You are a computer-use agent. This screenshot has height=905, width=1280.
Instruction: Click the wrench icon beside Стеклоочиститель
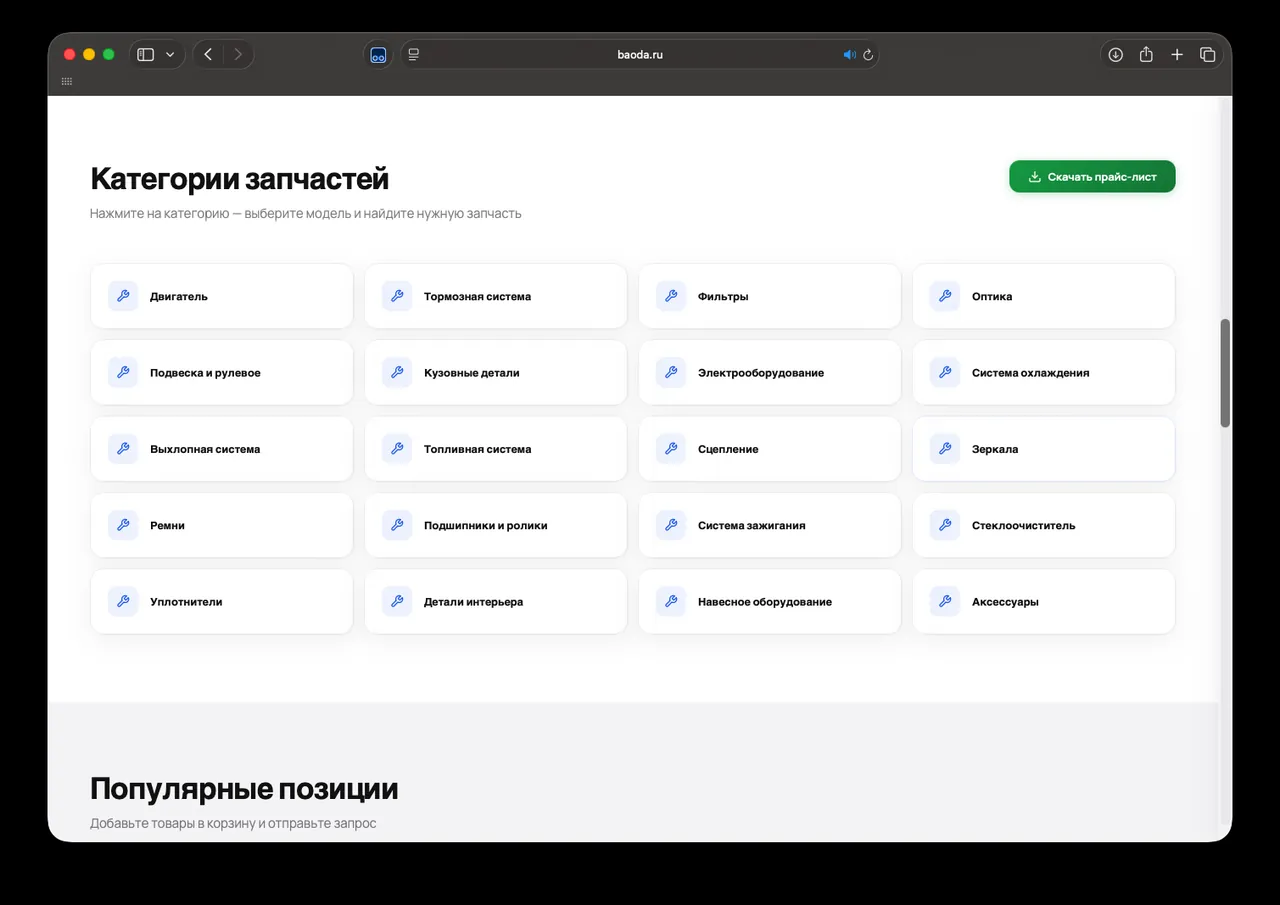(x=945, y=525)
